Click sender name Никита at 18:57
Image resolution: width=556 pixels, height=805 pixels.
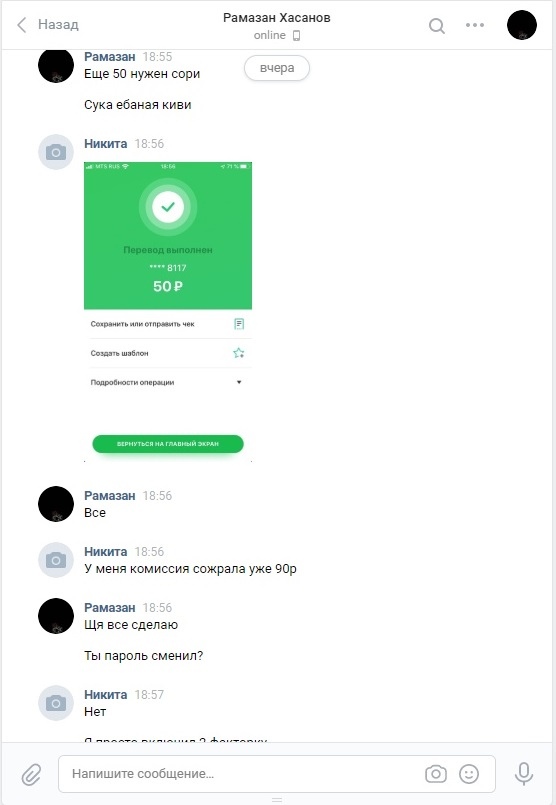[106, 695]
